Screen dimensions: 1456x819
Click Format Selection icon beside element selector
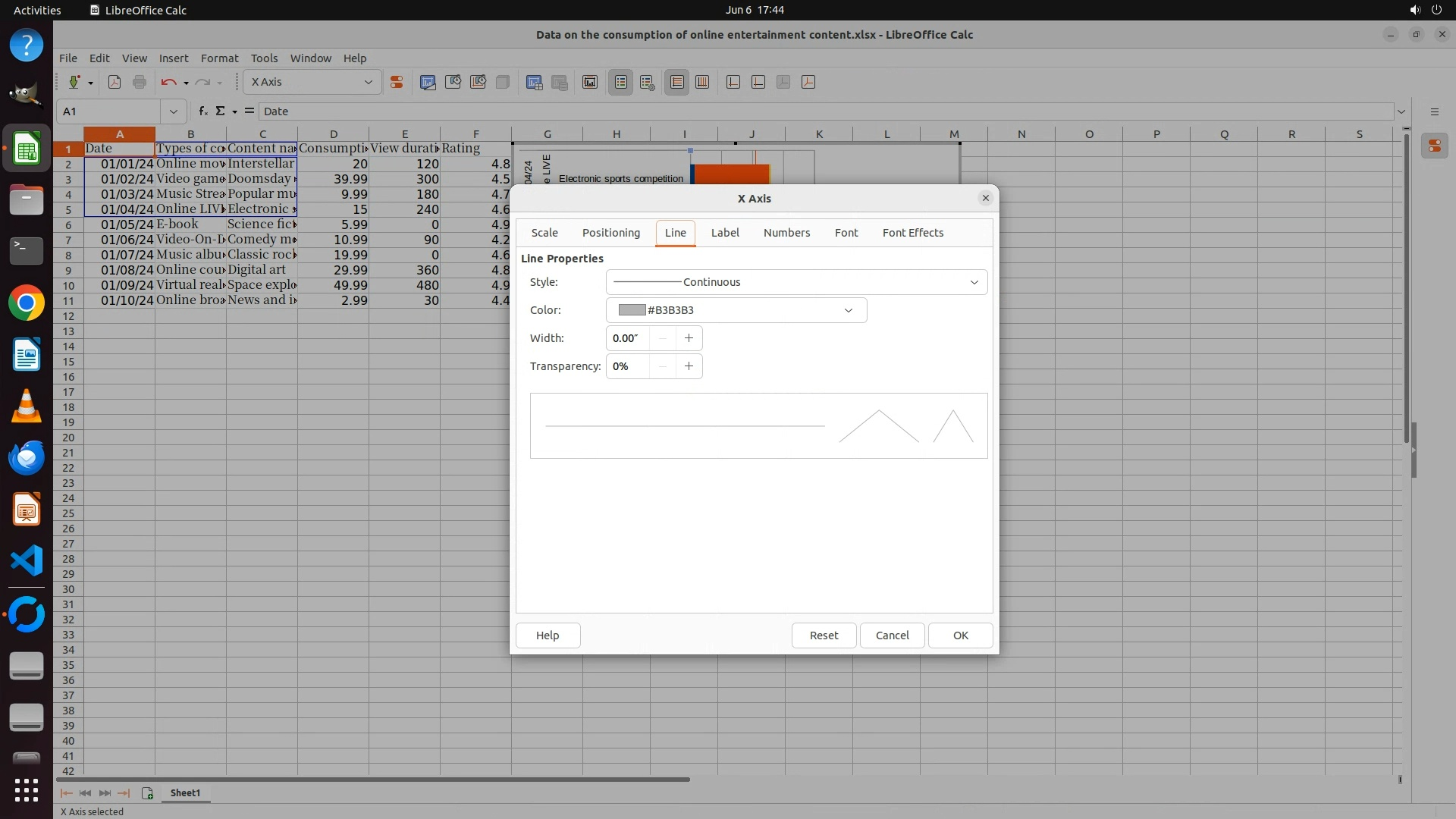click(396, 82)
